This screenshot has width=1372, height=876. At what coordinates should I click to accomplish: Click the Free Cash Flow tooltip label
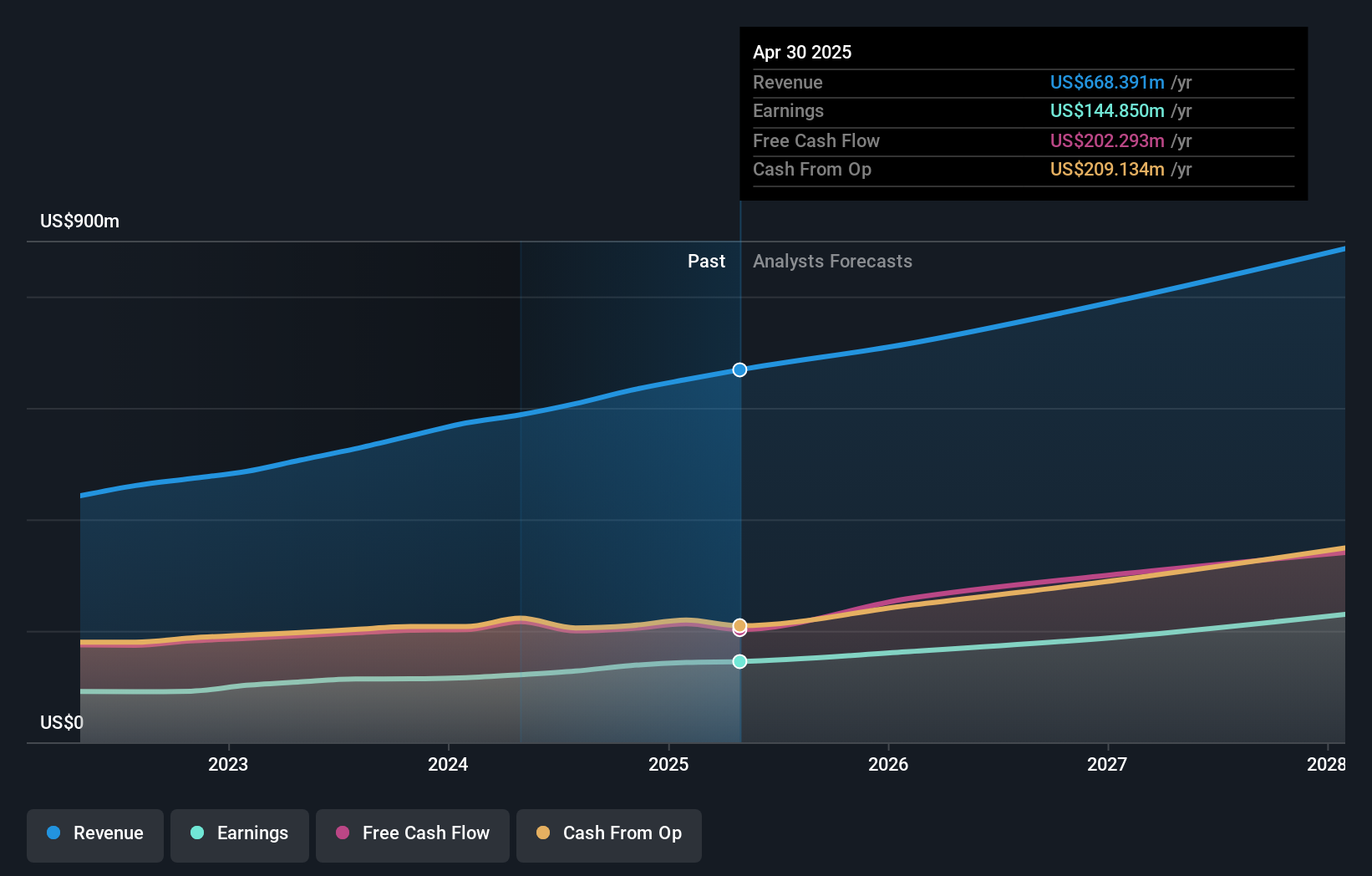point(816,140)
